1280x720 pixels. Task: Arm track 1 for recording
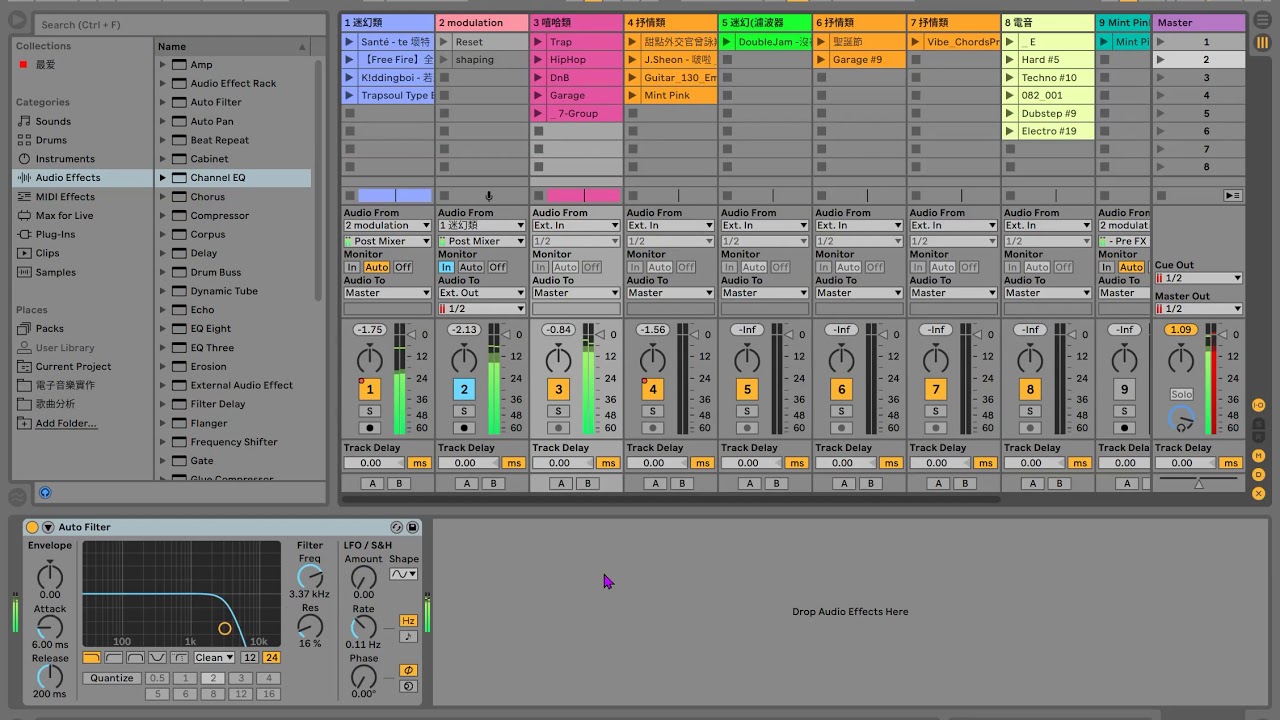(370, 427)
